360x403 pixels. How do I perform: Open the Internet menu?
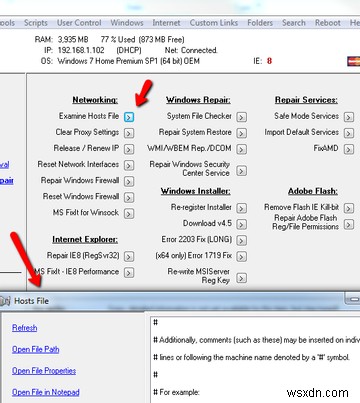coord(166,23)
